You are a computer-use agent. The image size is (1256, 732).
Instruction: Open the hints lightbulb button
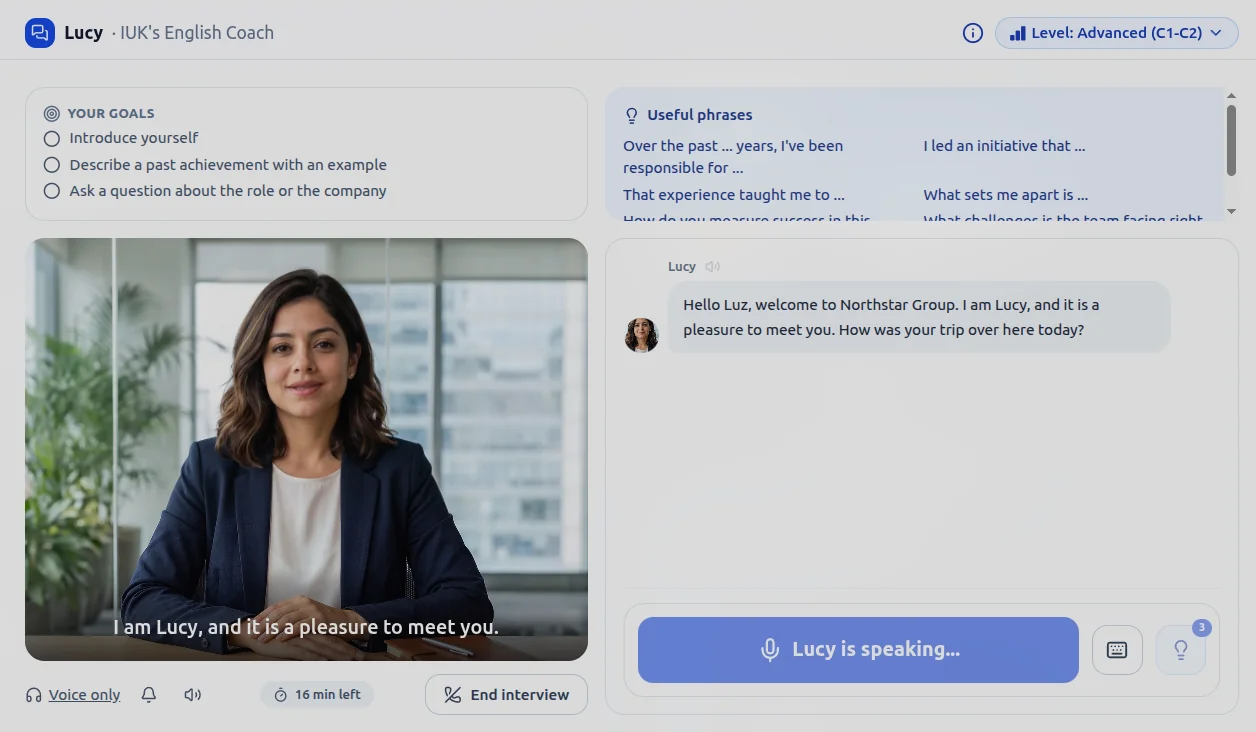(x=1181, y=650)
